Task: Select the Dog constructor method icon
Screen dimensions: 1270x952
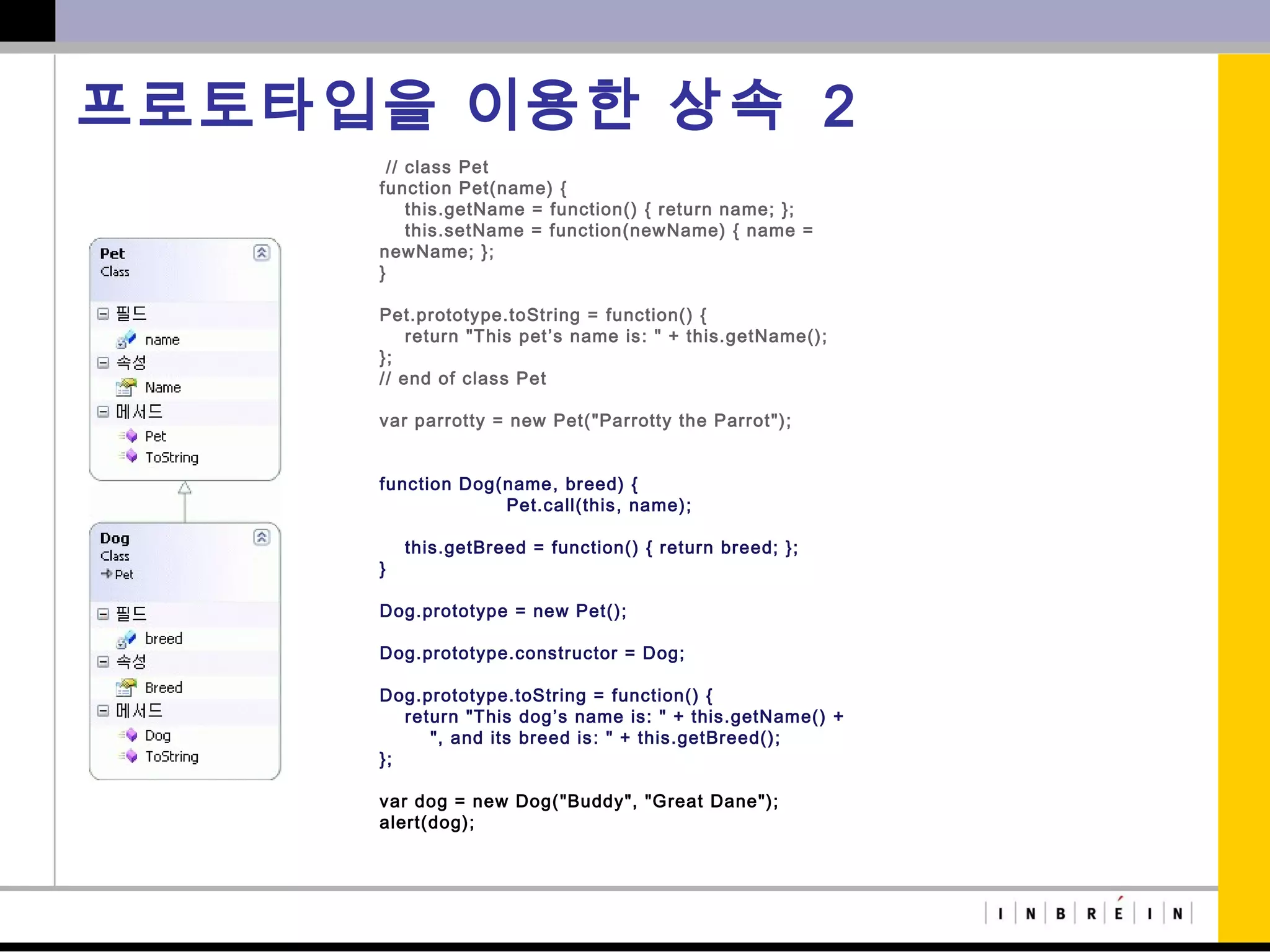Action: click(128, 735)
